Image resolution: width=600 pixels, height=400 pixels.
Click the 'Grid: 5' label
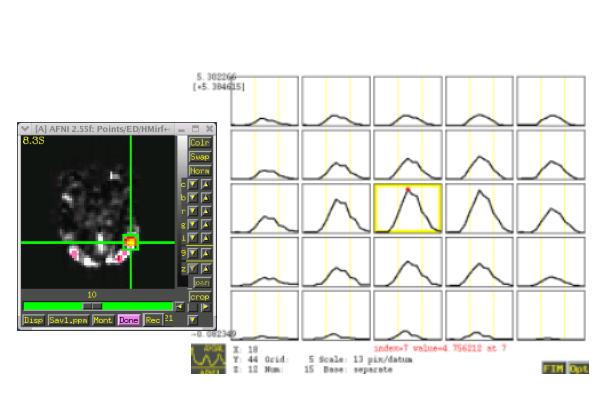(290, 360)
